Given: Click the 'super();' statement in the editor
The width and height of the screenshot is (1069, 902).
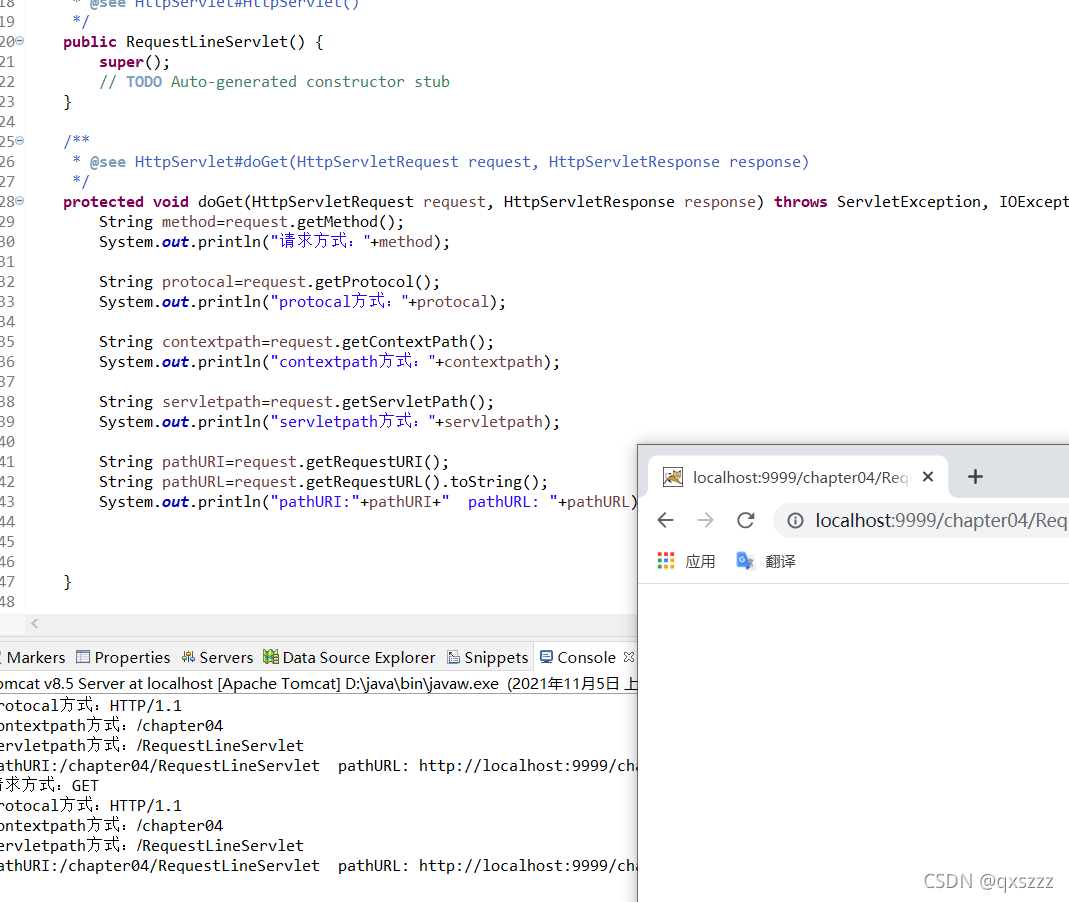Looking at the screenshot, I should click(134, 62).
